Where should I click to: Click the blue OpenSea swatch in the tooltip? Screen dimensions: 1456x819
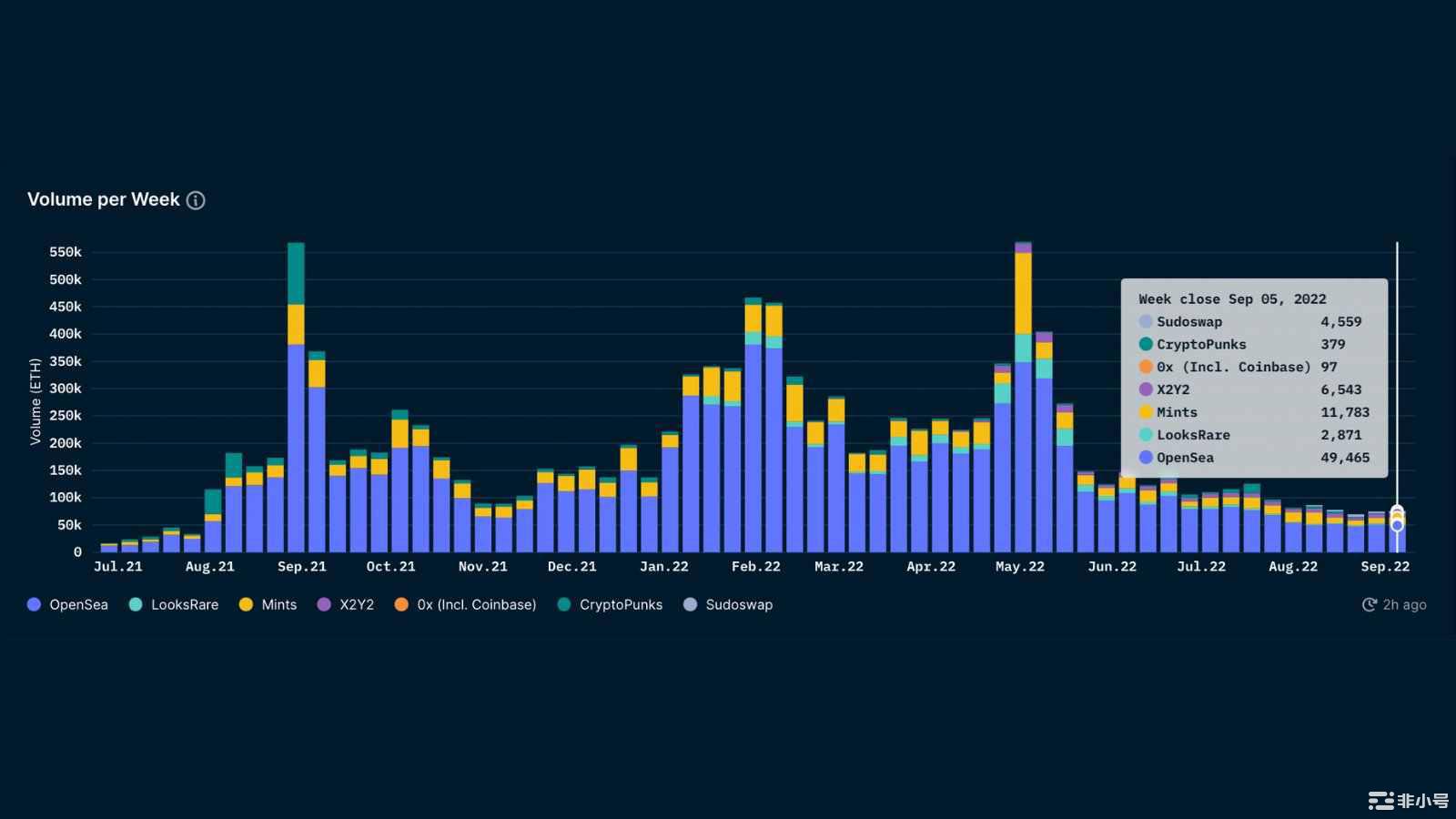pos(1146,458)
